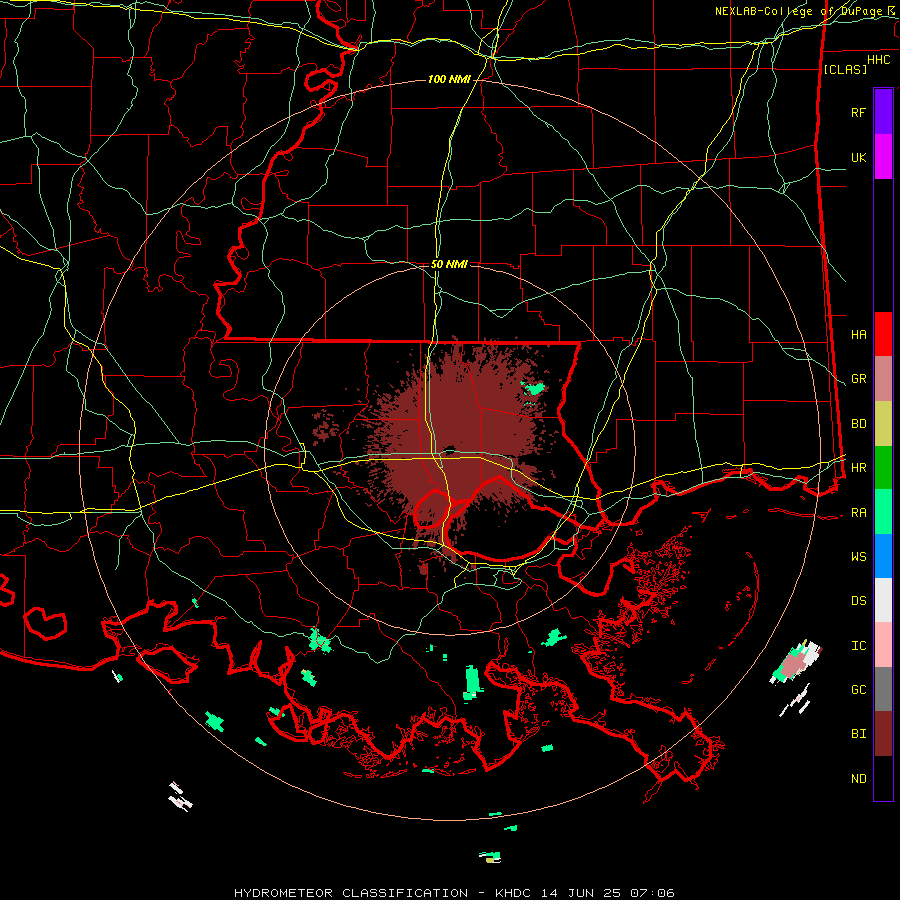Screen dimensions: 900x900
Task: Click the 'HA' legend label
Action: point(858,335)
